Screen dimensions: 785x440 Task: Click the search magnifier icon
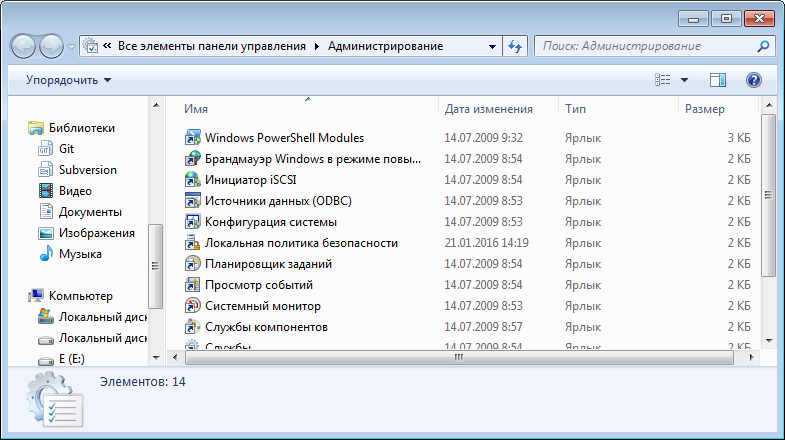(763, 46)
